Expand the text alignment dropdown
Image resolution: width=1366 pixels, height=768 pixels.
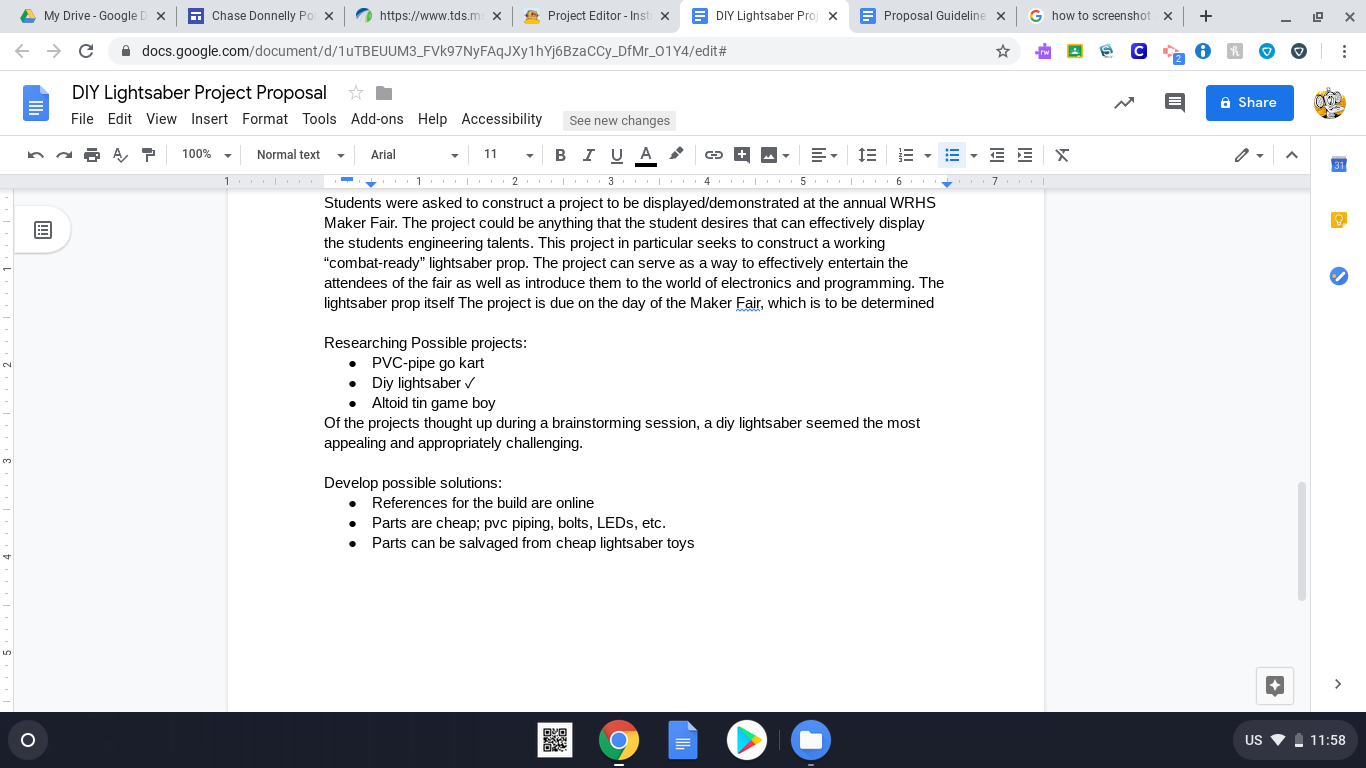(x=824, y=155)
